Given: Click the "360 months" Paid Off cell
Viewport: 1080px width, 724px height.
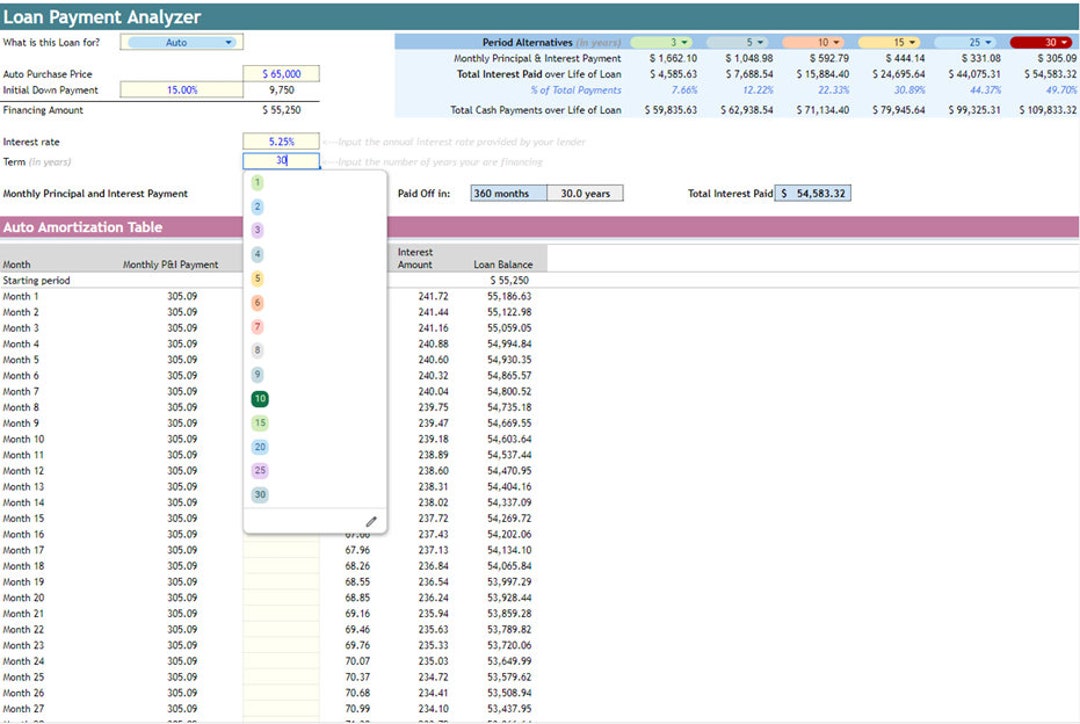Looking at the screenshot, I should coord(508,192).
